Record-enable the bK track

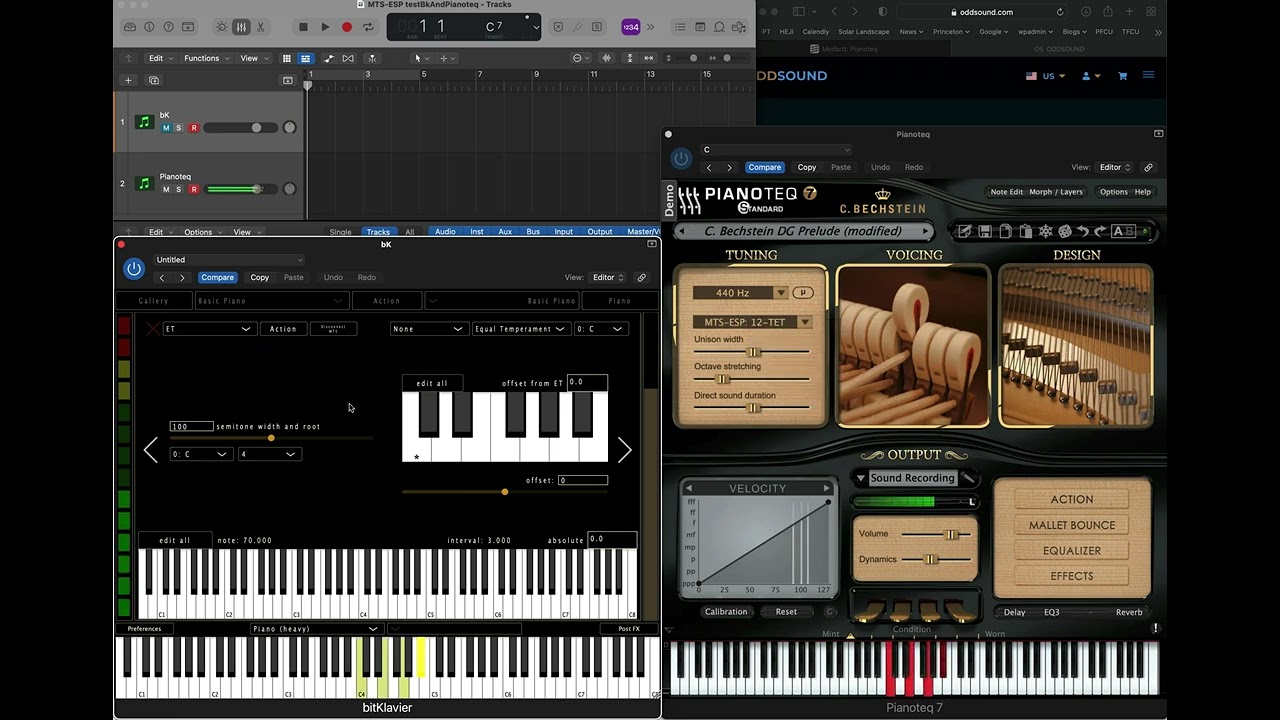click(x=194, y=128)
